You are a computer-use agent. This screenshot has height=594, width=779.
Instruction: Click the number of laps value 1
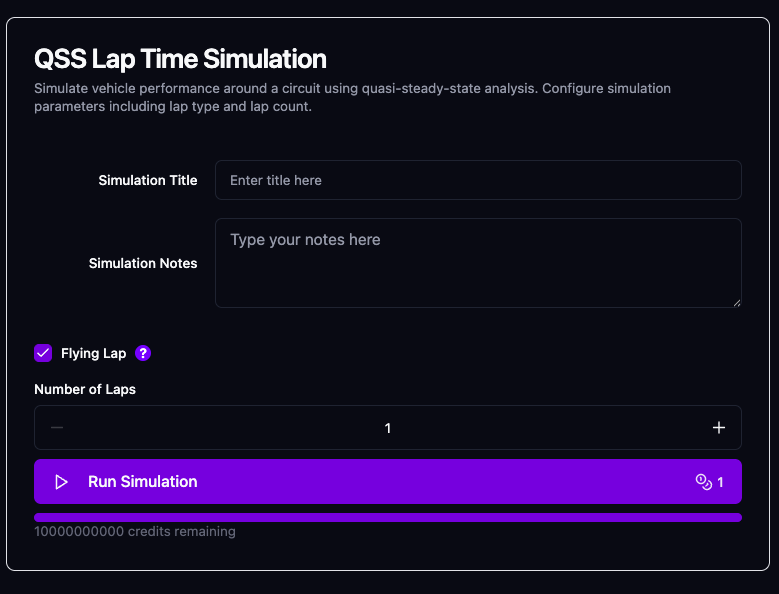[388, 428]
